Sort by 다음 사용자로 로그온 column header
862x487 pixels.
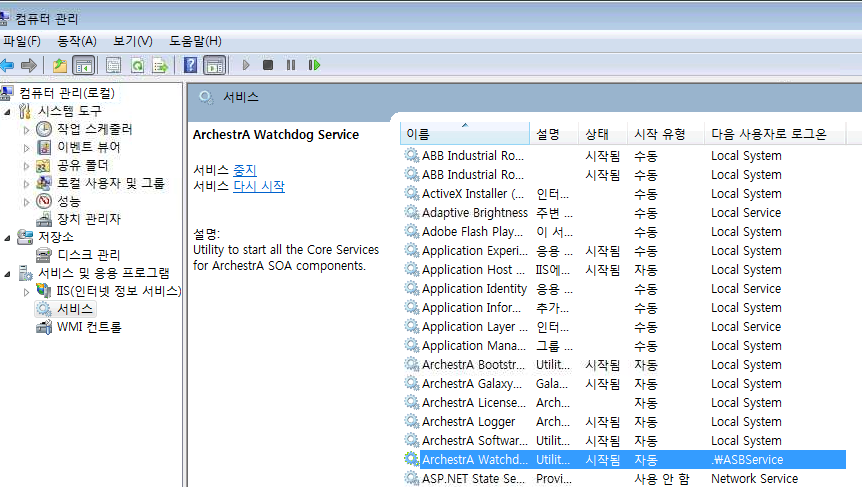tap(775, 134)
